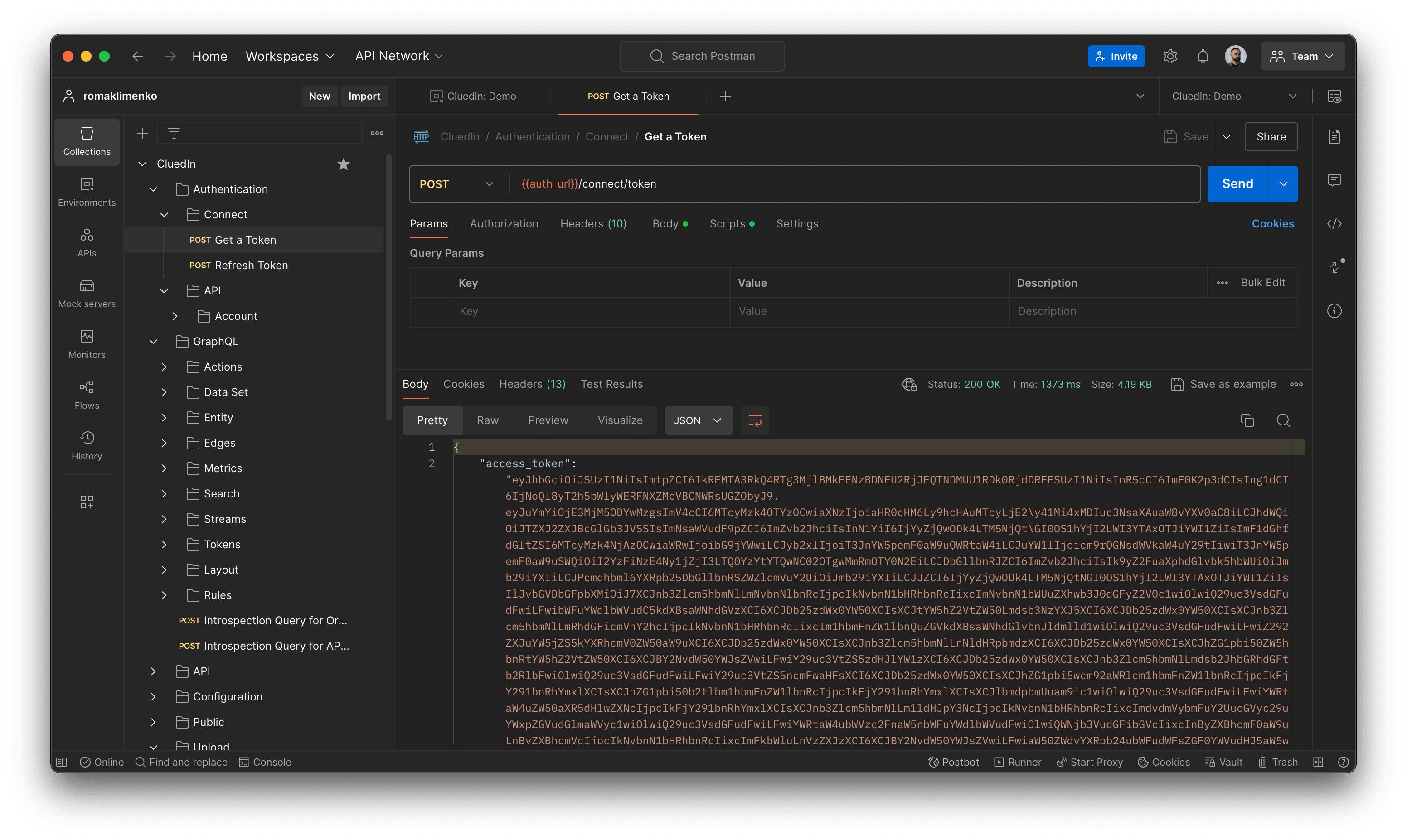
Task: Click the Share button
Action: coord(1271,137)
